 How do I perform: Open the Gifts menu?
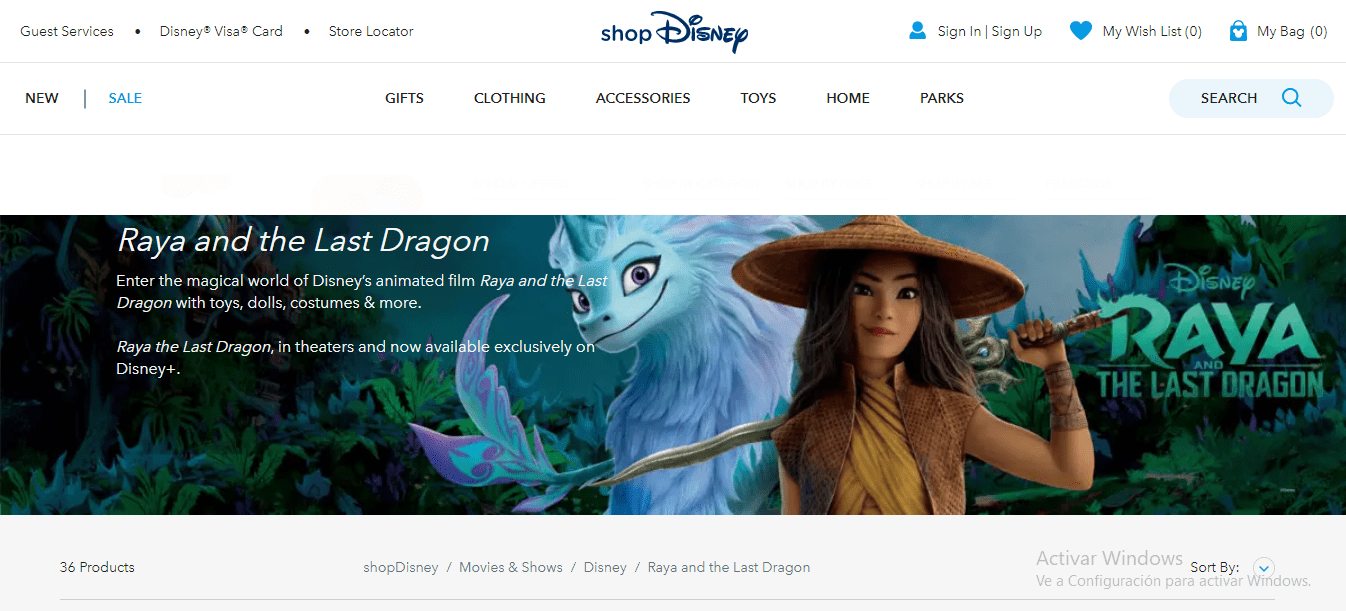[404, 98]
